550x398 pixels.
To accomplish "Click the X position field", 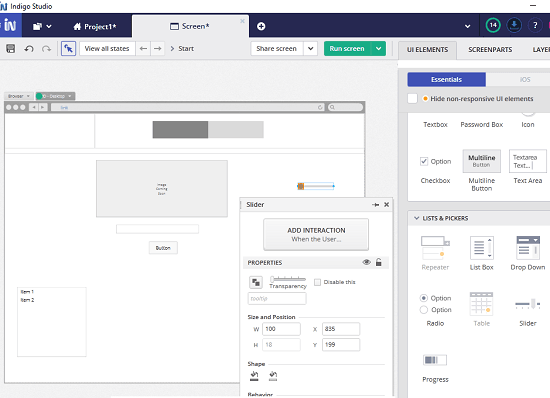I will click(341, 329).
